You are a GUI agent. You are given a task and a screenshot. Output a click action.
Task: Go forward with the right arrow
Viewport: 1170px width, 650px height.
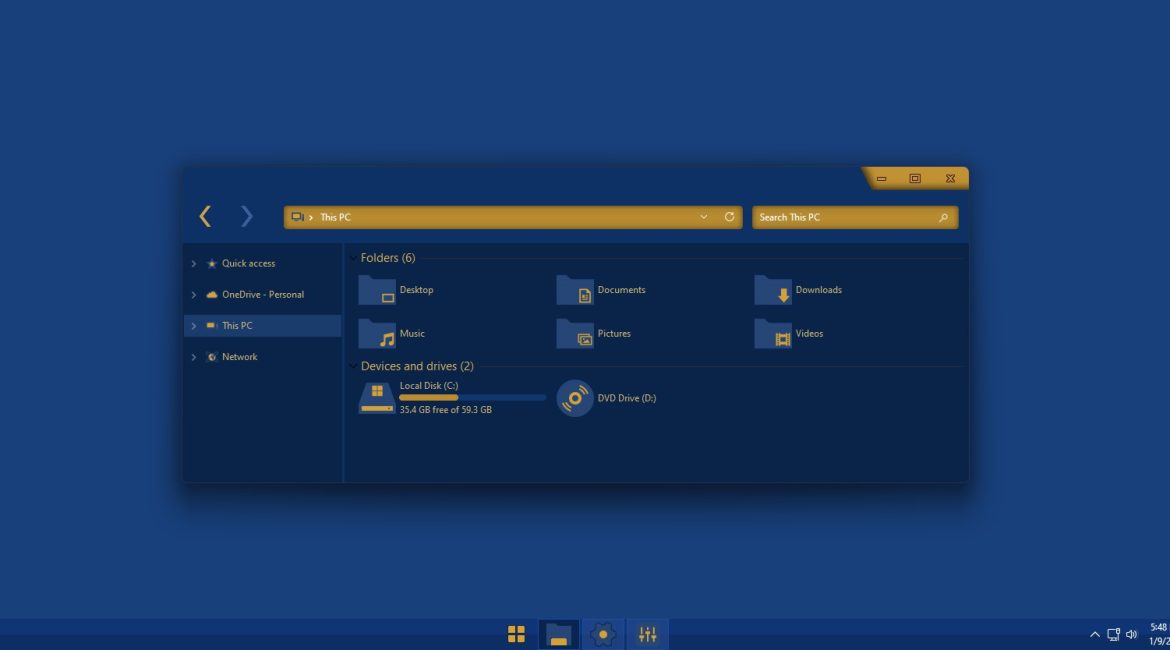(x=247, y=216)
